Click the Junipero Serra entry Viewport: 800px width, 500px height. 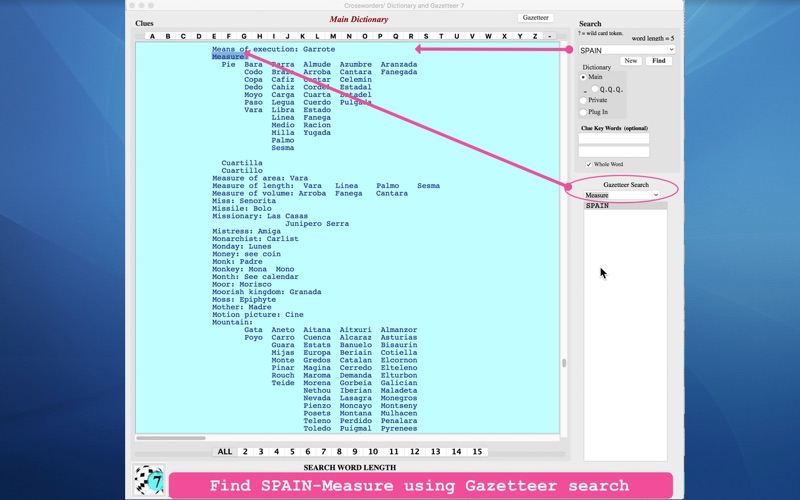[317, 223]
